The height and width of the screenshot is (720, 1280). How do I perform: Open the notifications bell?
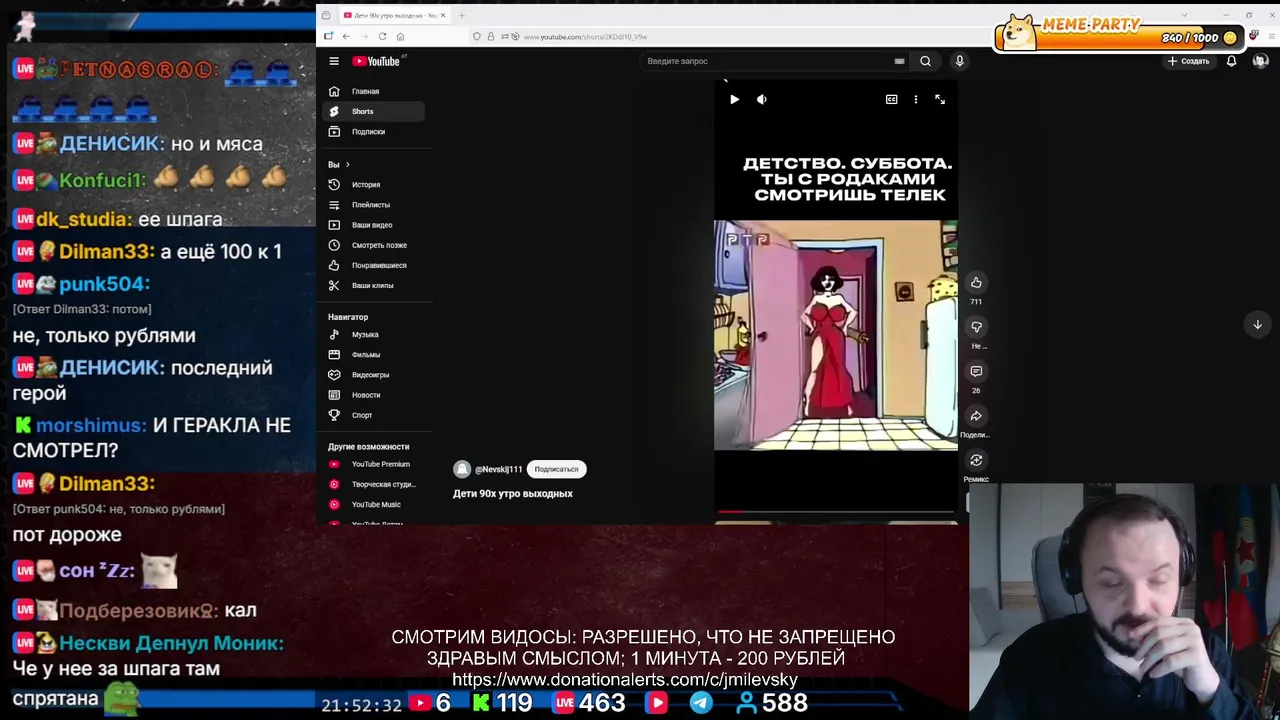tap(1231, 61)
